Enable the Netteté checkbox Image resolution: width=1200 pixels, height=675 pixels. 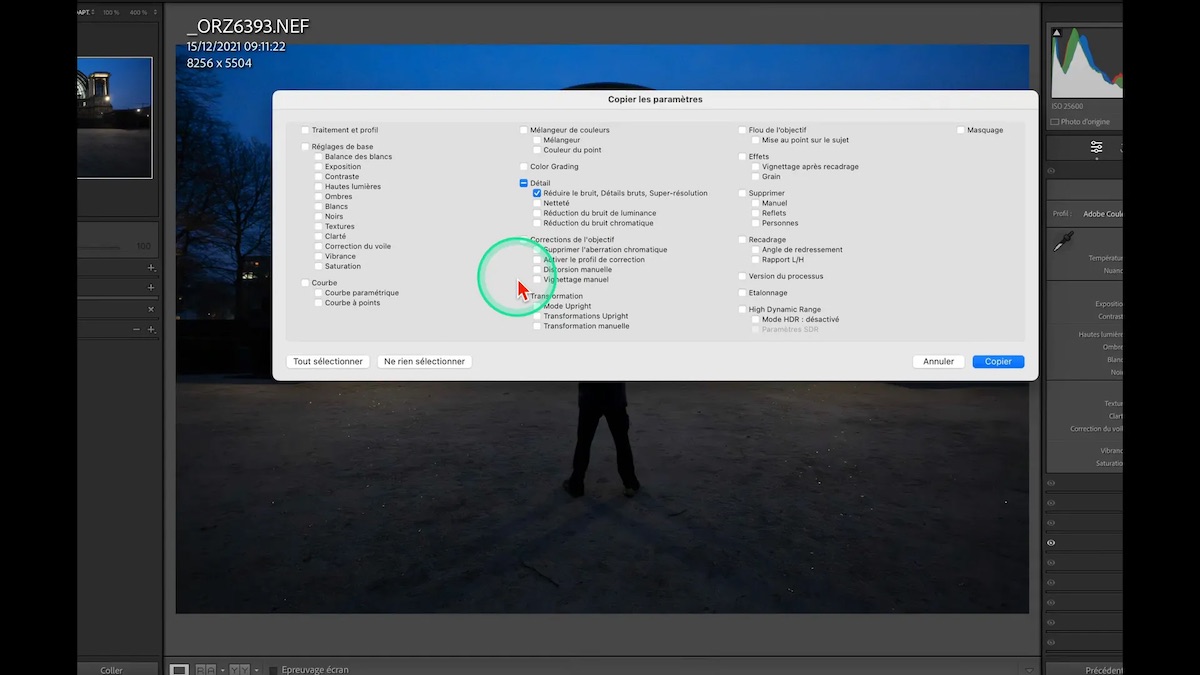point(537,203)
